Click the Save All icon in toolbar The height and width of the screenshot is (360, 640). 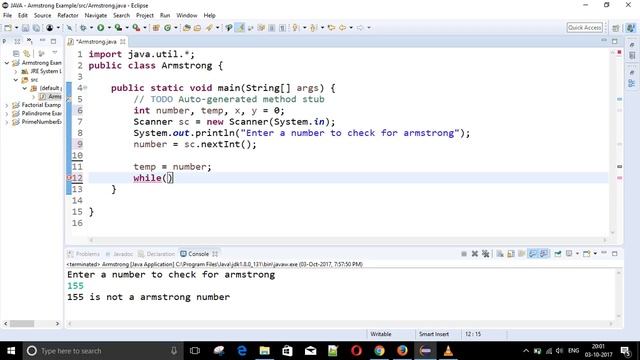(x=36, y=28)
